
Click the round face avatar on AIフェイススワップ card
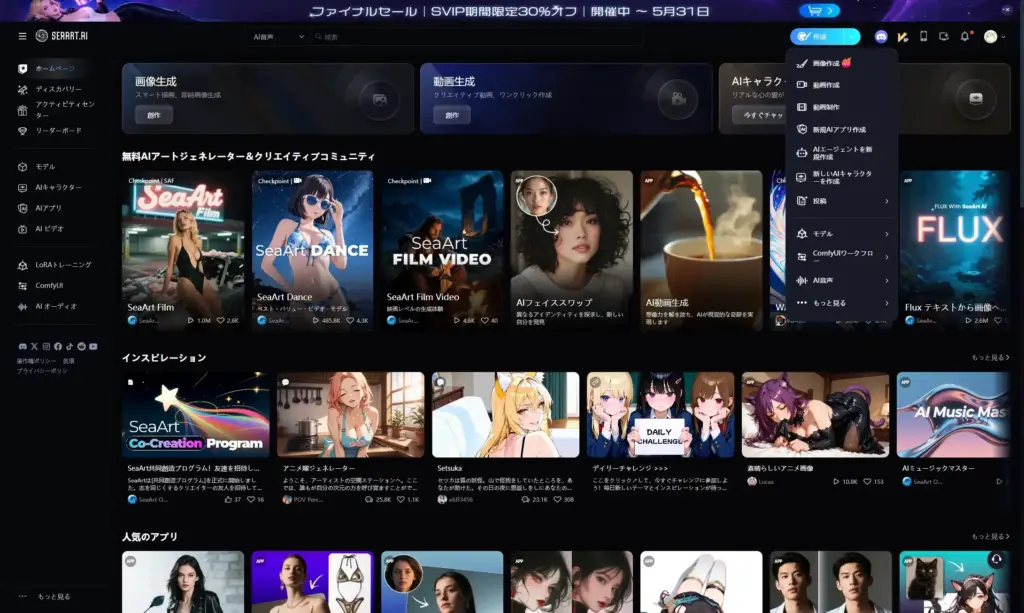coord(536,196)
